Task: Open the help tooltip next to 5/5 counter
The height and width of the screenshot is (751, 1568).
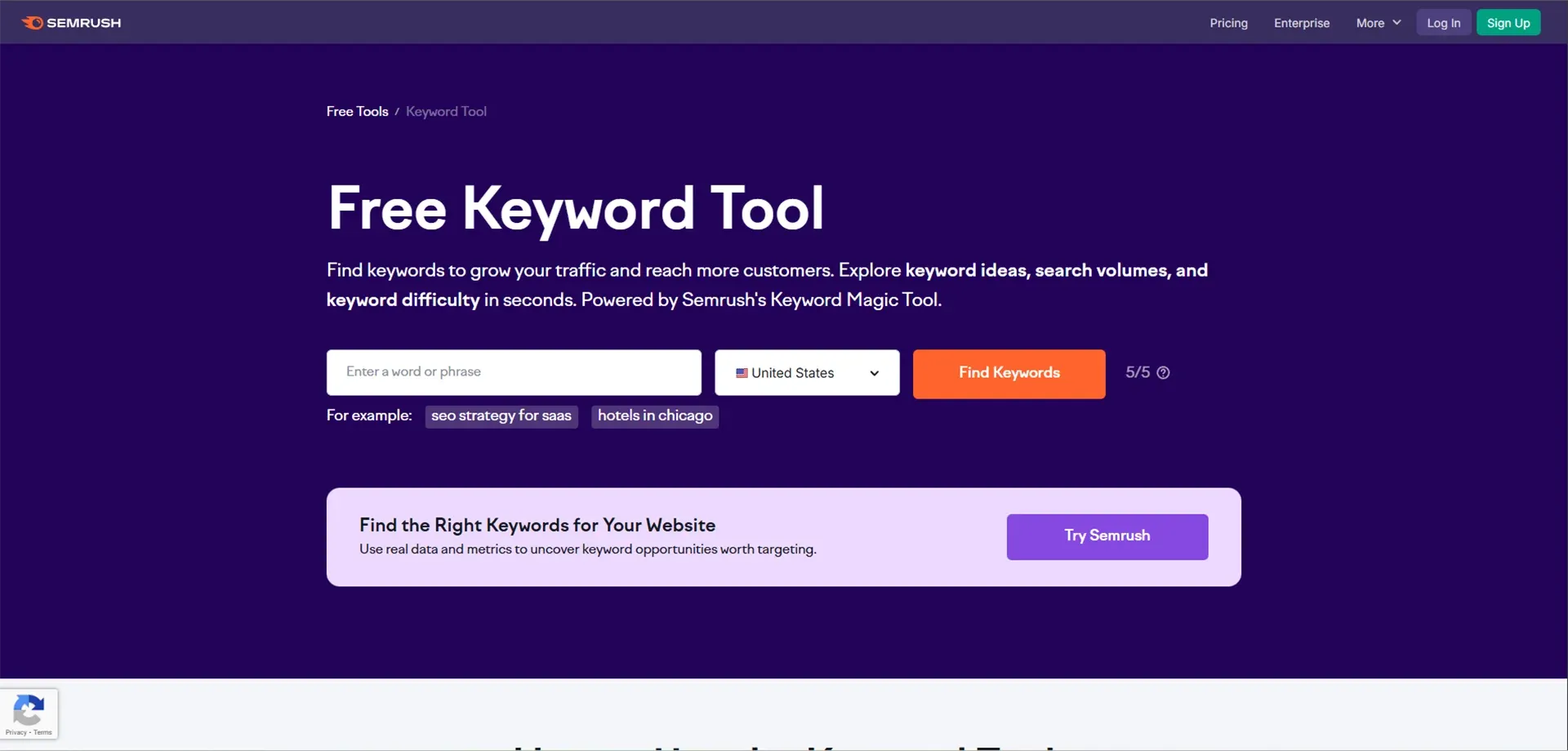Action: pyautogui.click(x=1163, y=372)
